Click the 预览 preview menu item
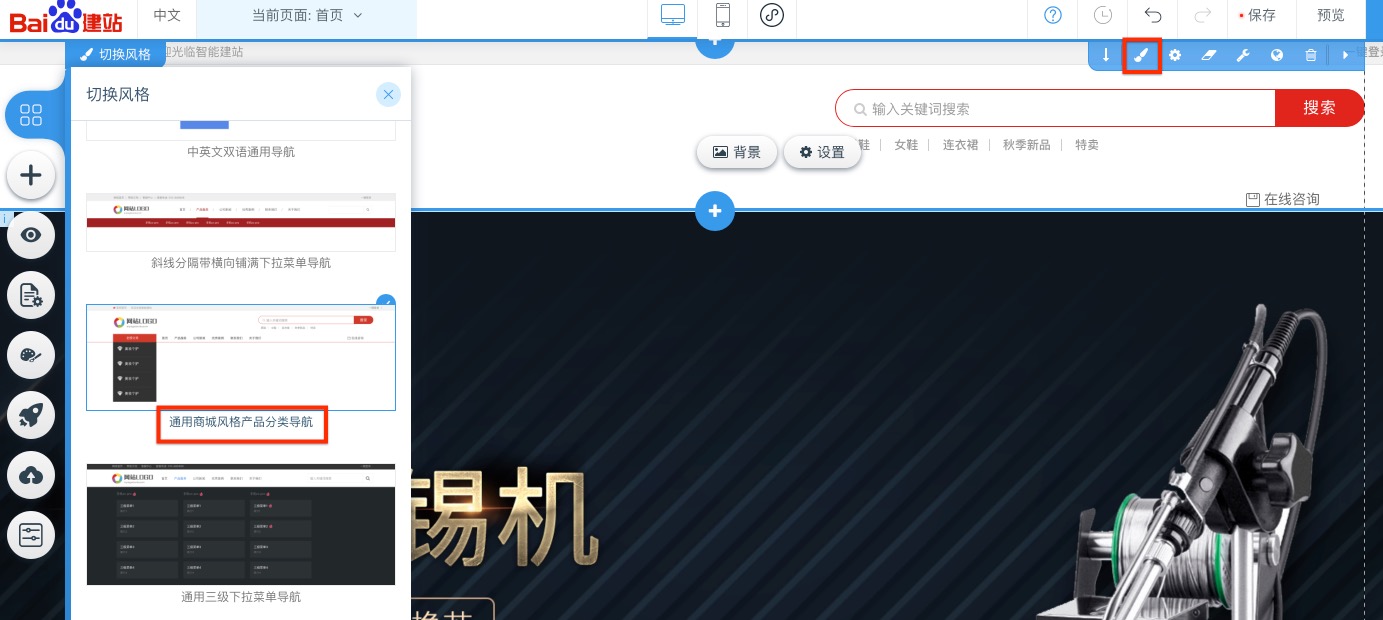The image size is (1383, 620). pyautogui.click(x=1331, y=16)
